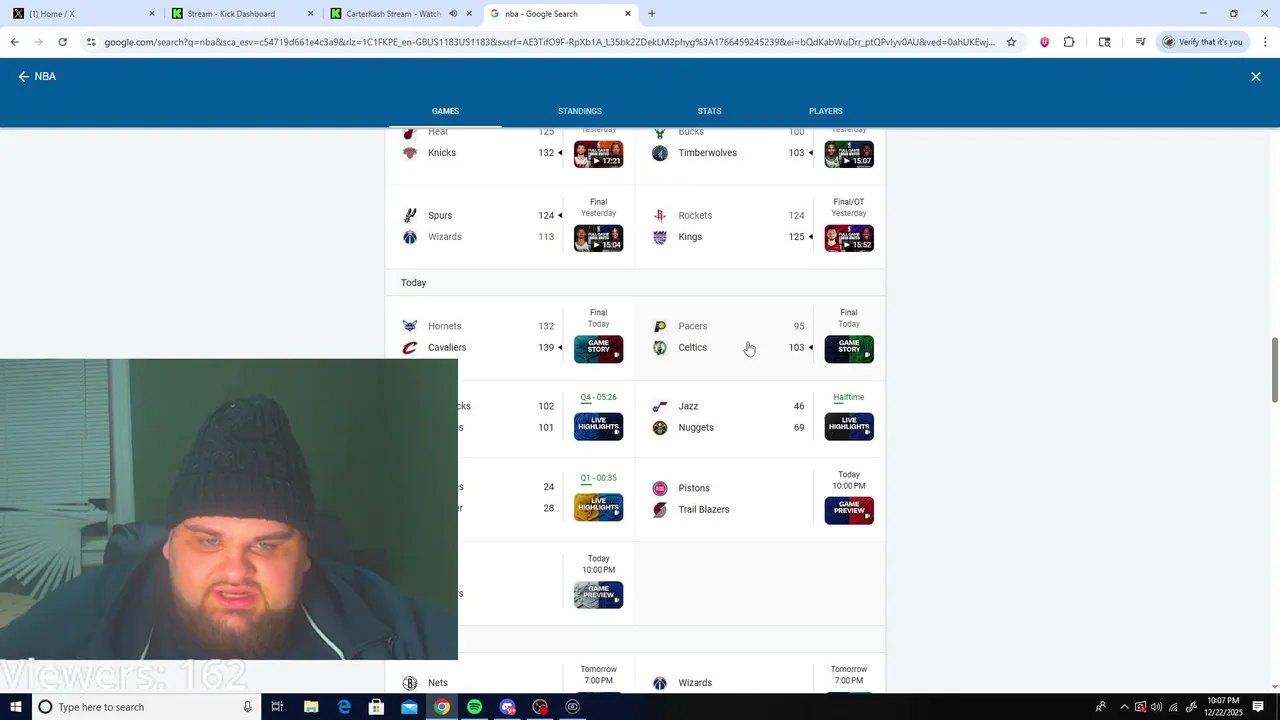Viewport: 1280px width, 720px height.
Task: Open a new browser tab
Action: [652, 14]
